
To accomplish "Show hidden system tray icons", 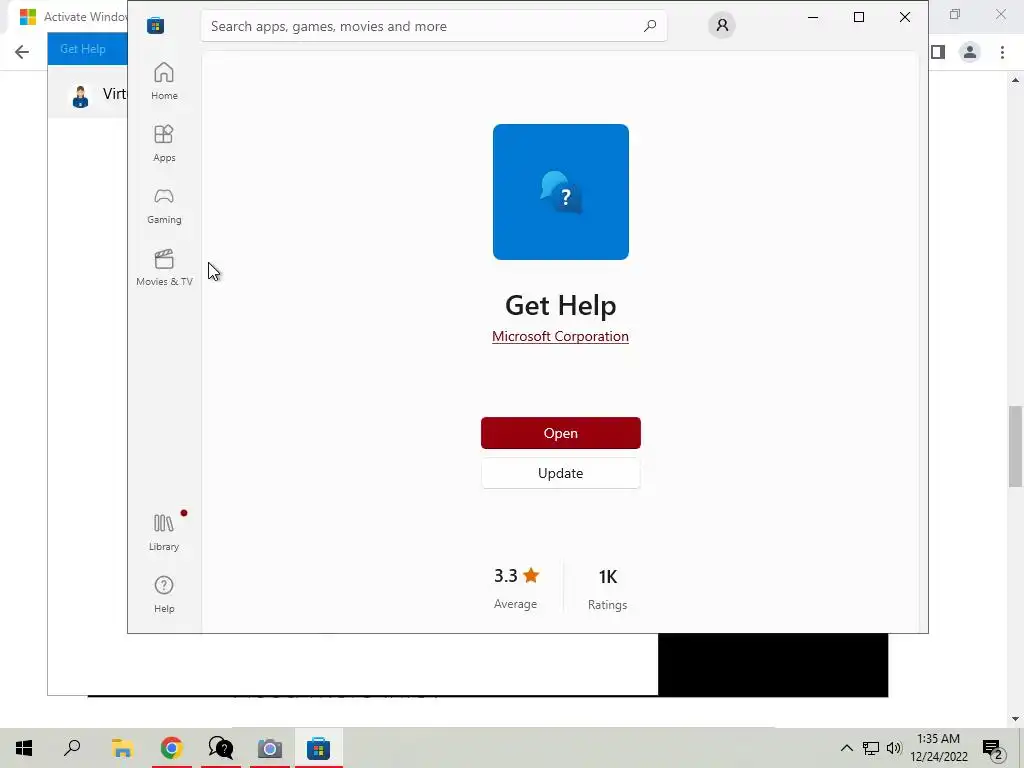I will pyautogui.click(x=846, y=748).
